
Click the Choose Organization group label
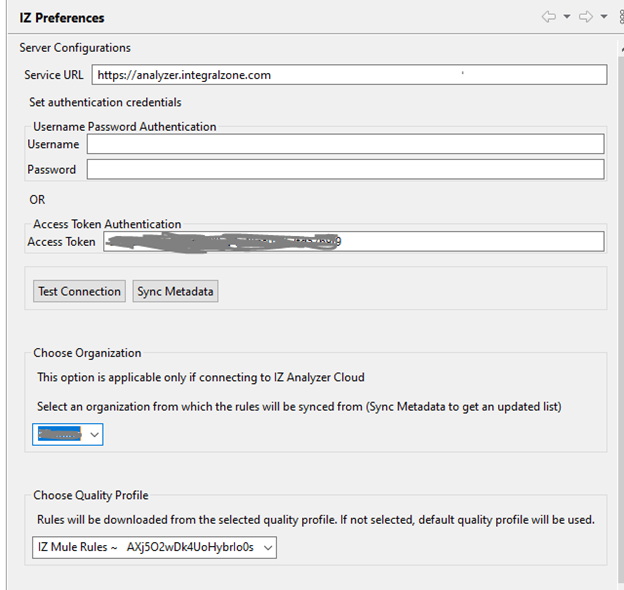click(87, 353)
